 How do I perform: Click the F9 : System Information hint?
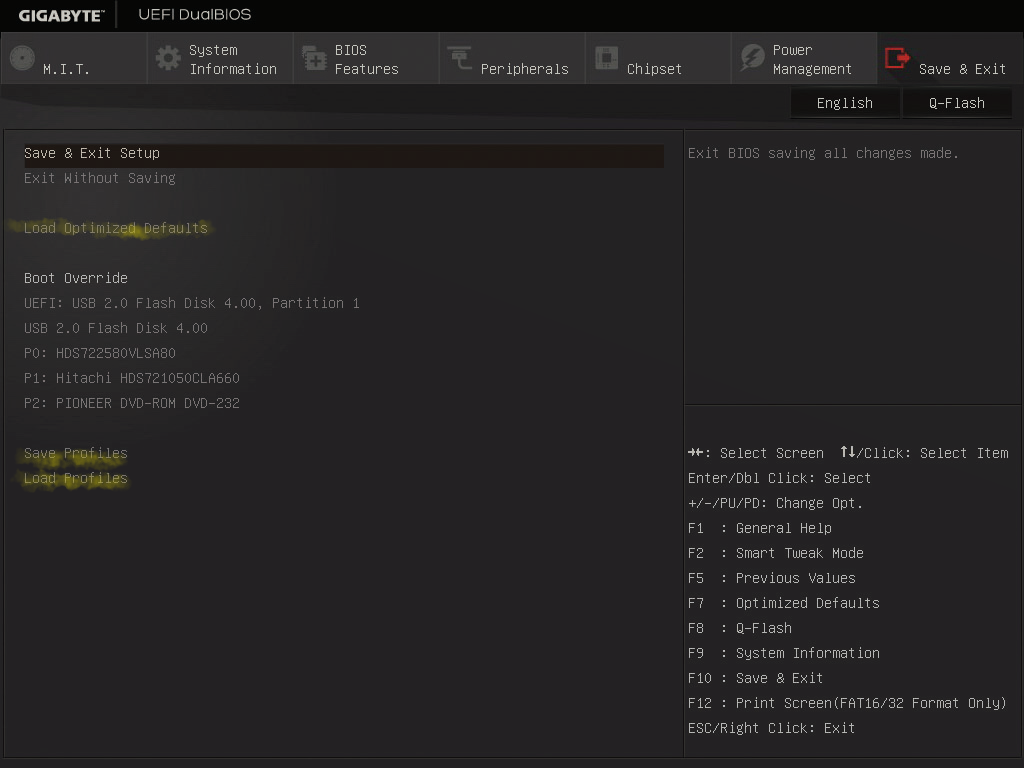point(784,653)
